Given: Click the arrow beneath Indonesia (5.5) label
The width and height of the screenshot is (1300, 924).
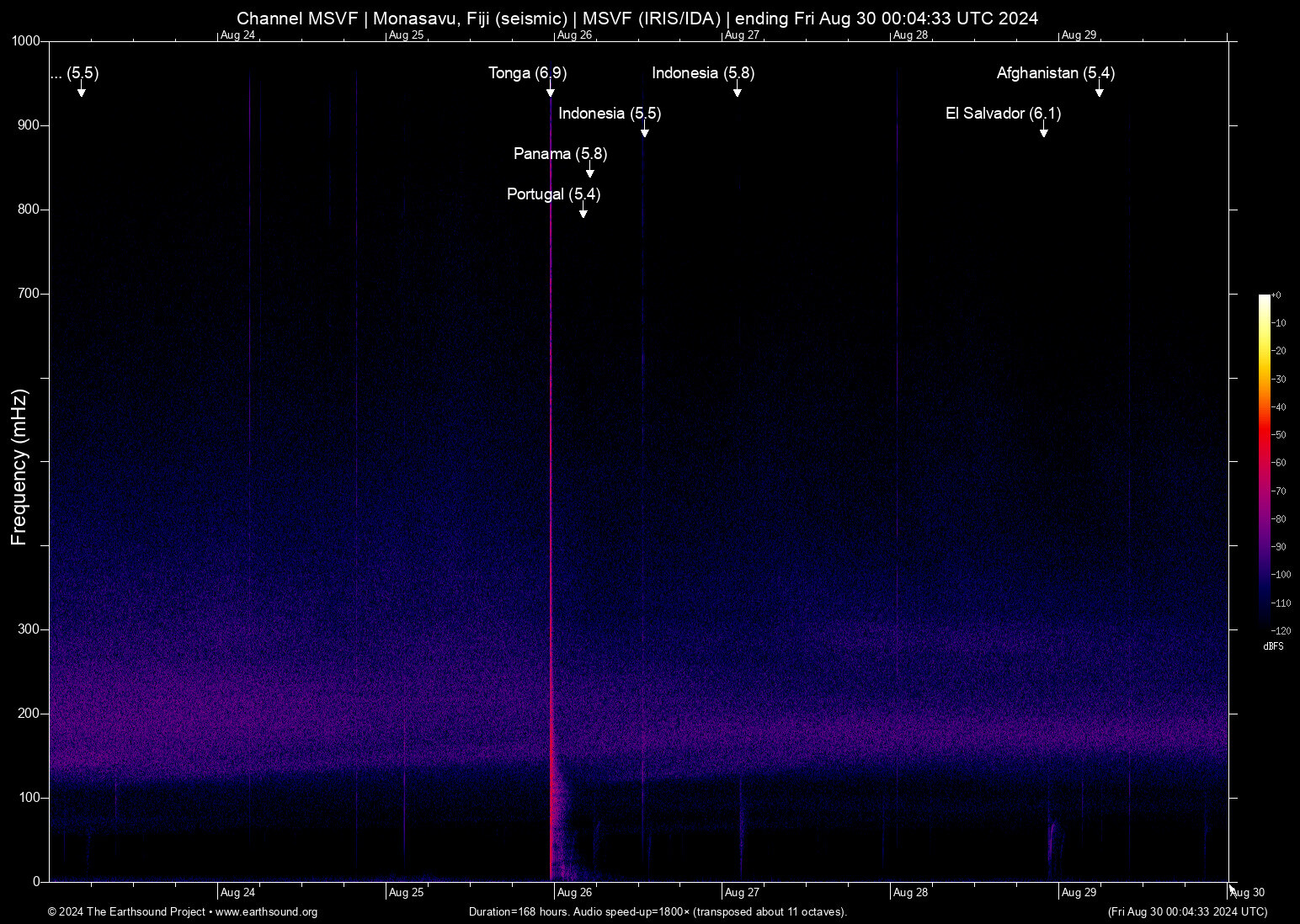Looking at the screenshot, I should (x=644, y=131).
